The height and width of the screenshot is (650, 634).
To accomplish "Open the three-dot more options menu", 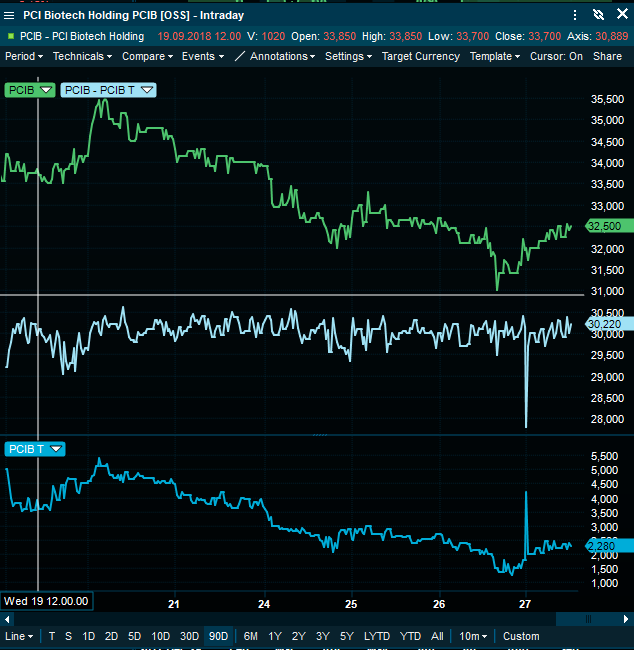I will click(x=575, y=15).
